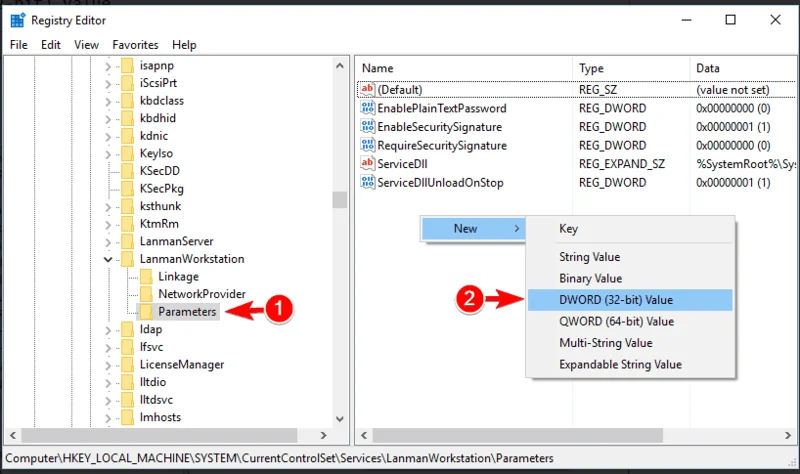Click the kbdhid folder icon

[128, 118]
